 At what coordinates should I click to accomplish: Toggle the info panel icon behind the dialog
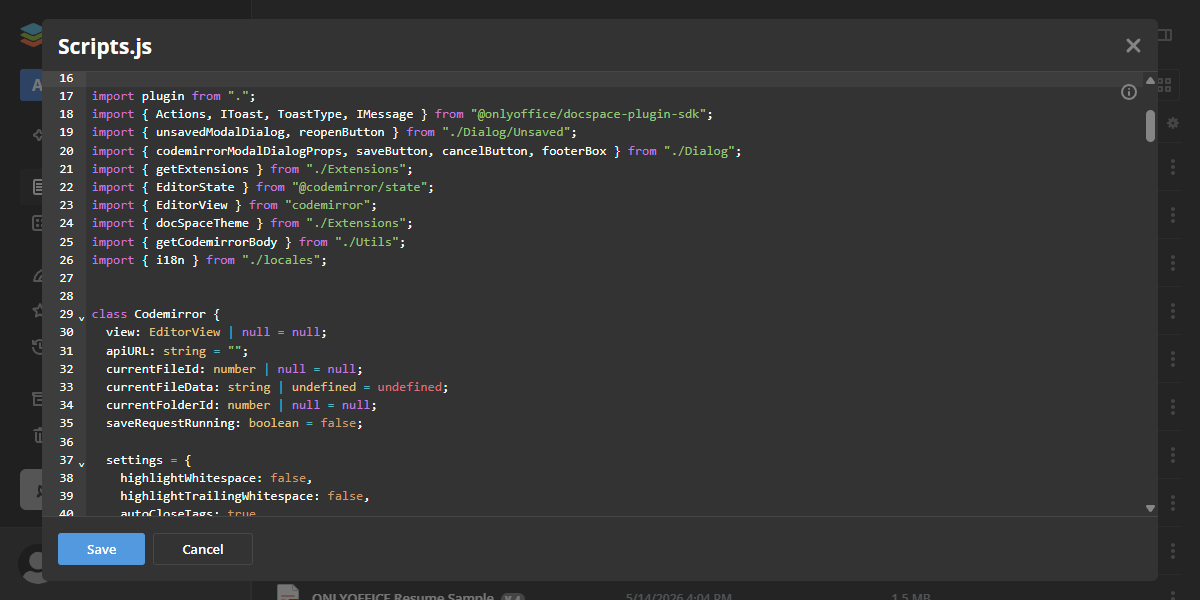click(1164, 35)
